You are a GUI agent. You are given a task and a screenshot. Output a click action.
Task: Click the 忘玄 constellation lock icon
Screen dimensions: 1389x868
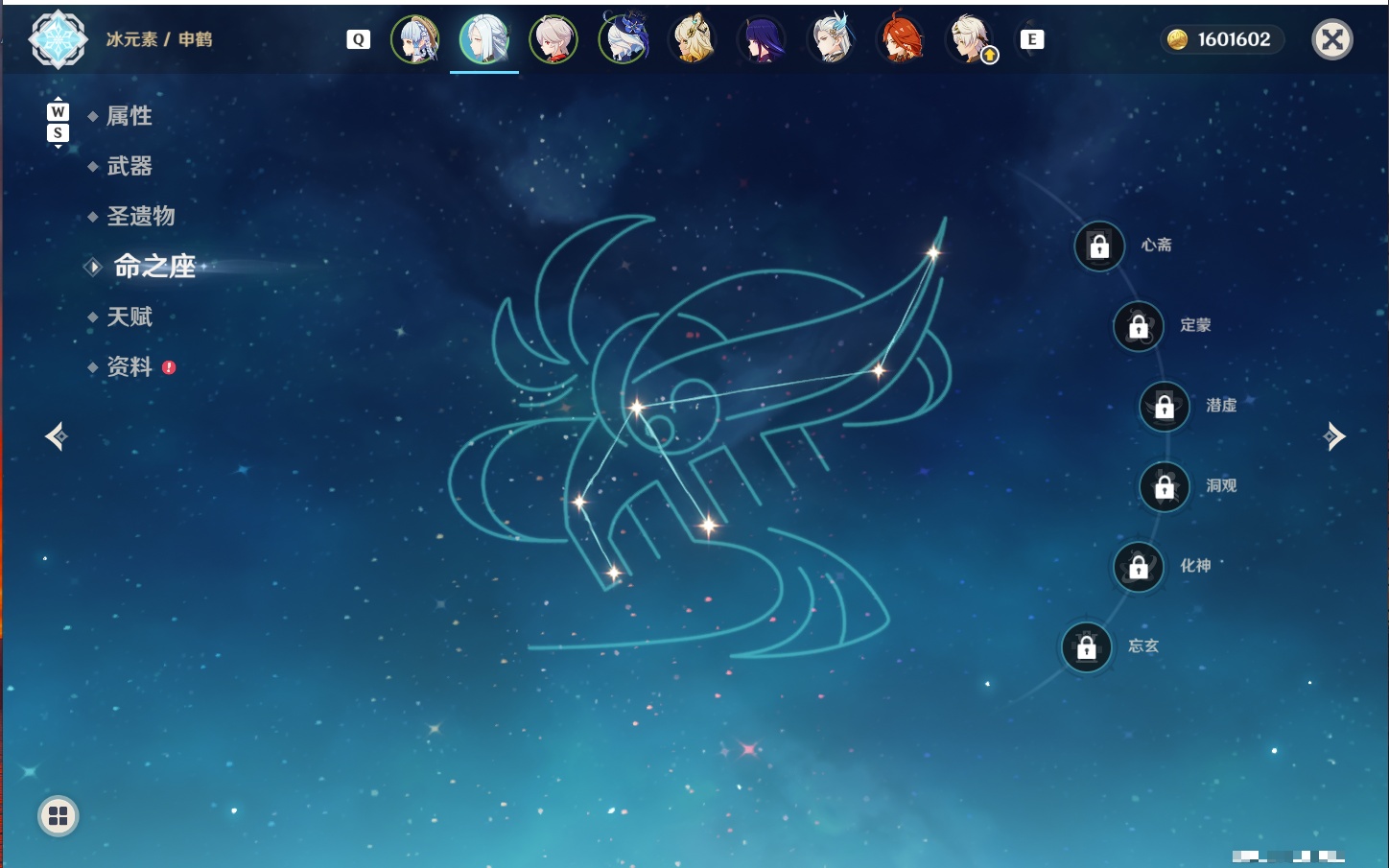tap(1087, 647)
